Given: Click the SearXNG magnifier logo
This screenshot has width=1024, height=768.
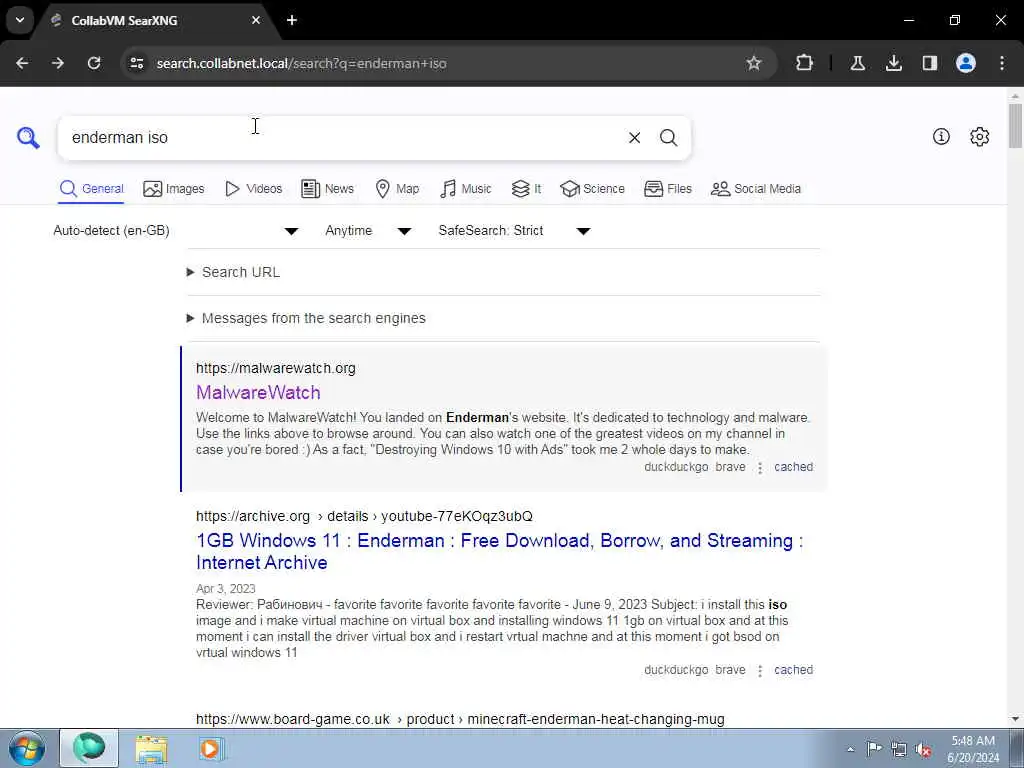Looking at the screenshot, I should pos(28,138).
